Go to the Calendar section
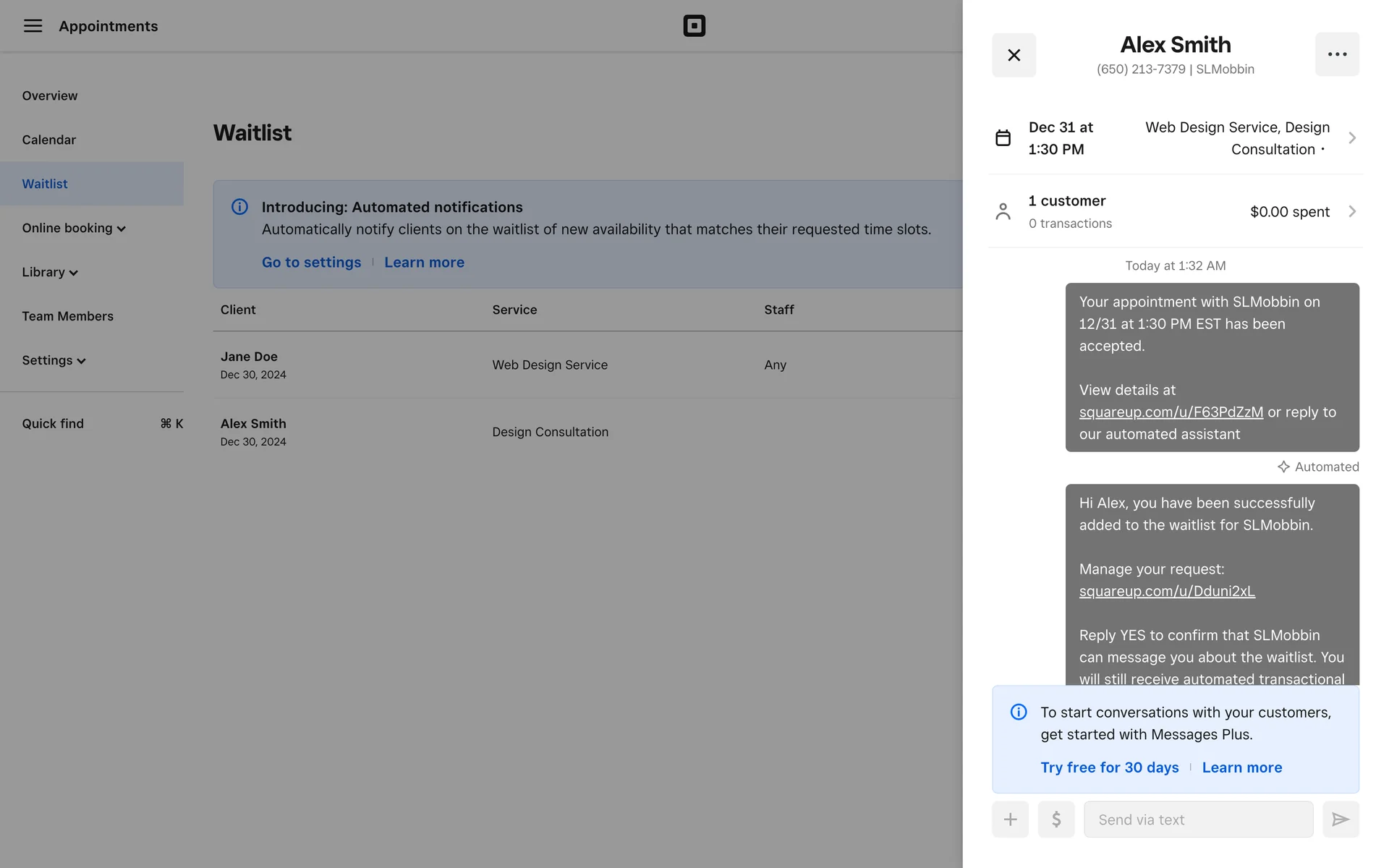Viewport: 1389px width, 868px height. click(48, 140)
